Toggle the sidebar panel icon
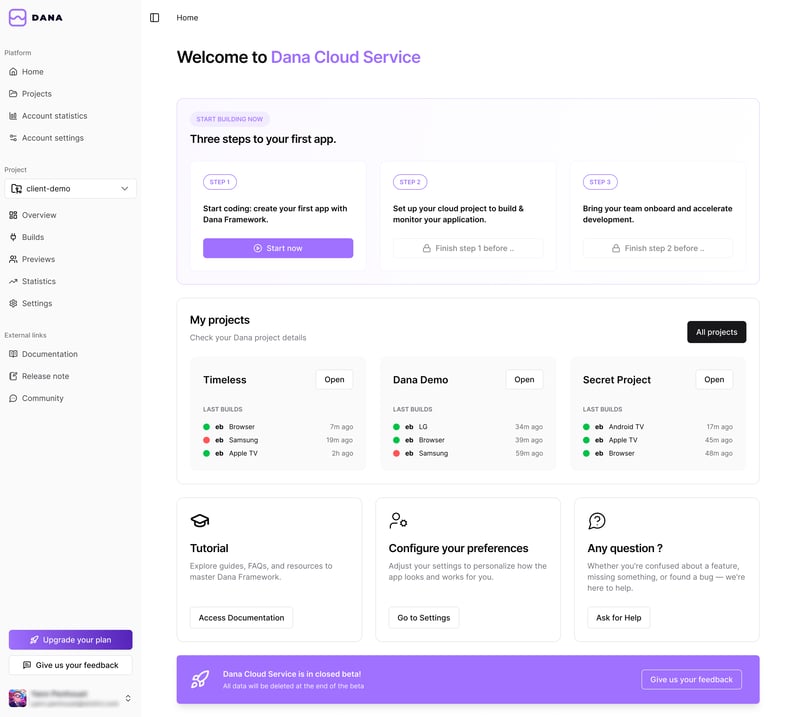 tap(154, 17)
